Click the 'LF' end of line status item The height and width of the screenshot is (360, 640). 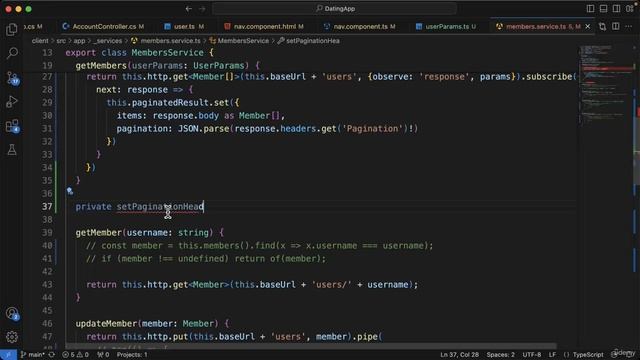pos(552,355)
